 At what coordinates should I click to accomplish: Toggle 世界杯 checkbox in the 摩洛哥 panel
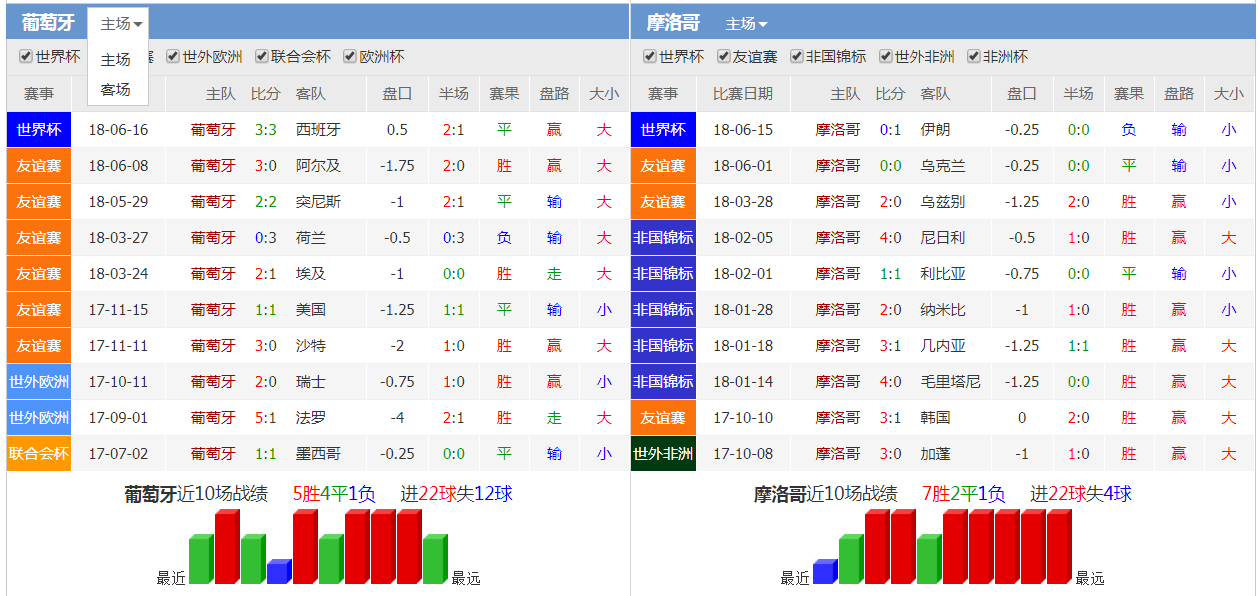(x=650, y=57)
